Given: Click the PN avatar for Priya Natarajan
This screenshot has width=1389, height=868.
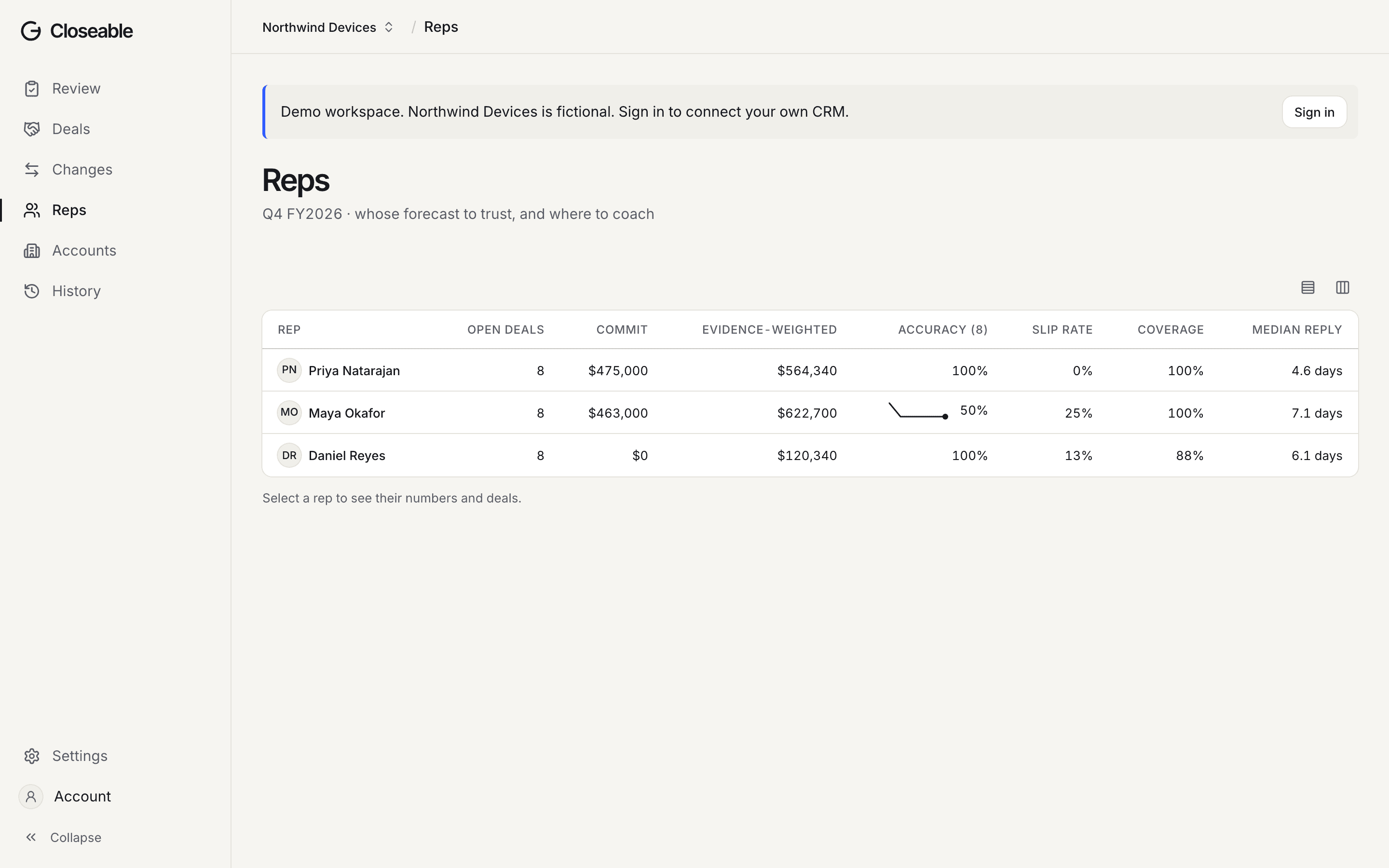Looking at the screenshot, I should (x=289, y=370).
